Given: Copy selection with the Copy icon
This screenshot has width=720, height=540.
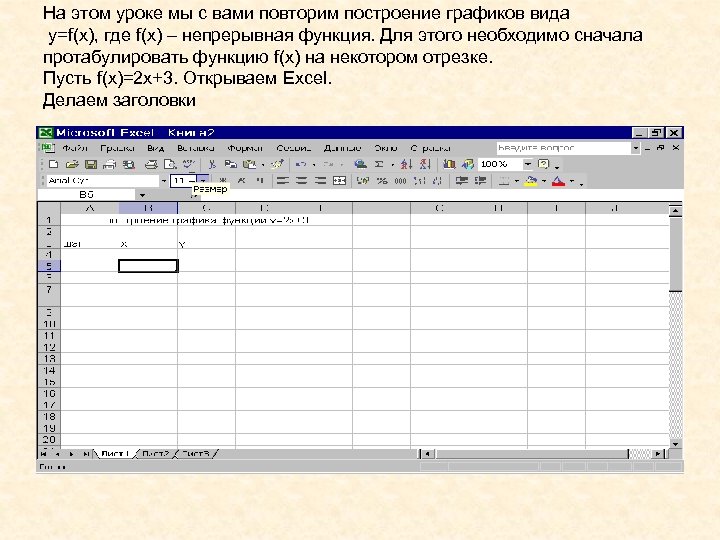Looking at the screenshot, I should (x=231, y=164).
